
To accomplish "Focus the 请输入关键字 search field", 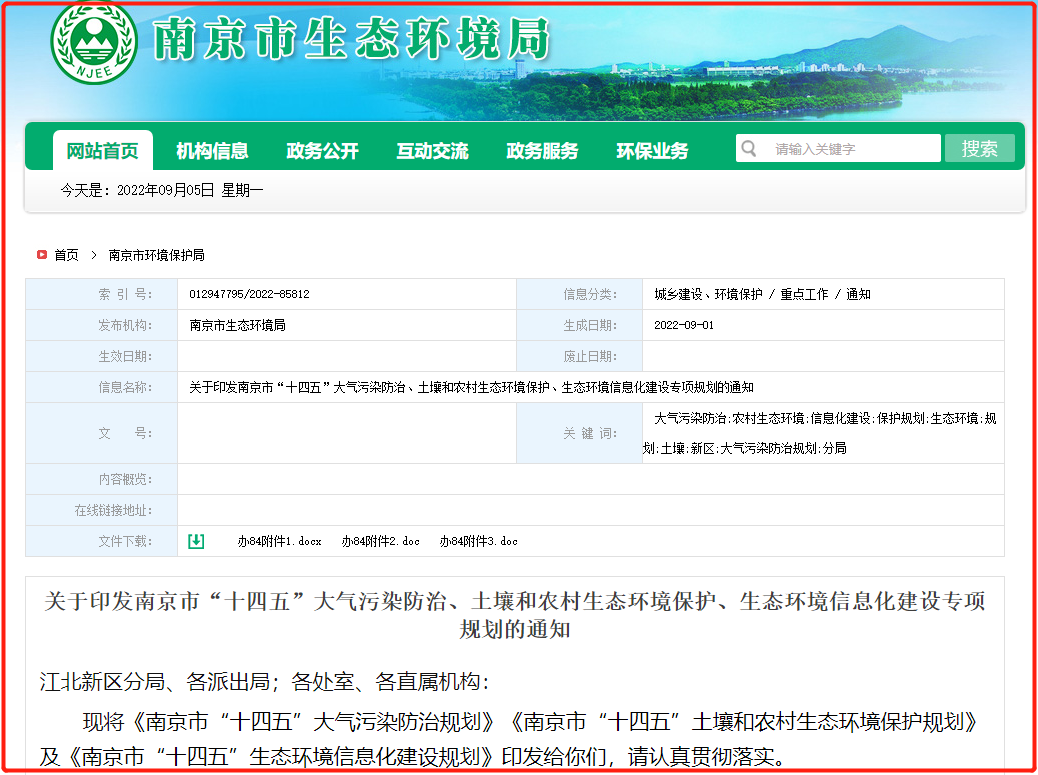I will [850, 149].
